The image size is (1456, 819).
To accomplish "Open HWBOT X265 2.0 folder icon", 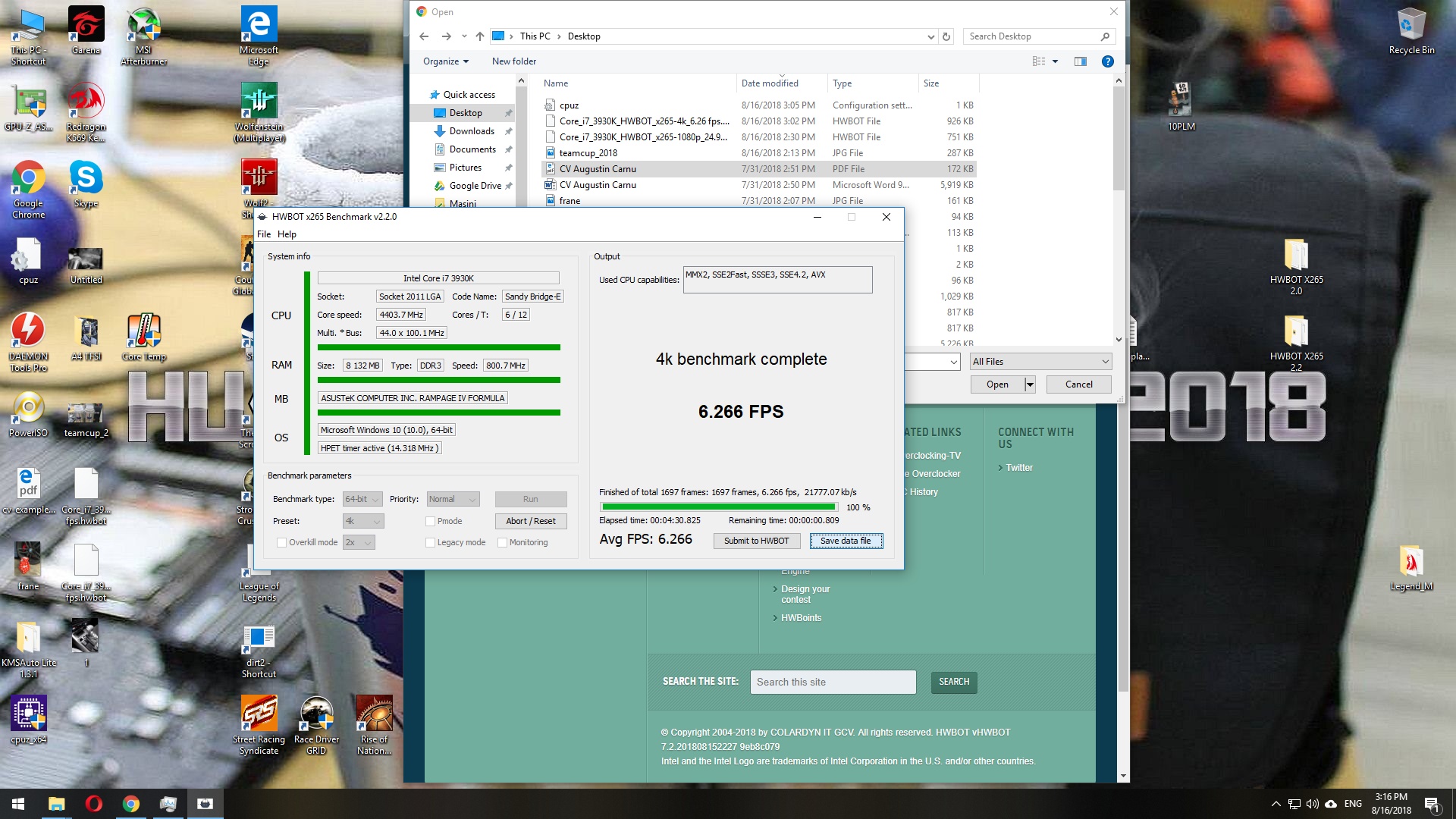I will point(1296,265).
